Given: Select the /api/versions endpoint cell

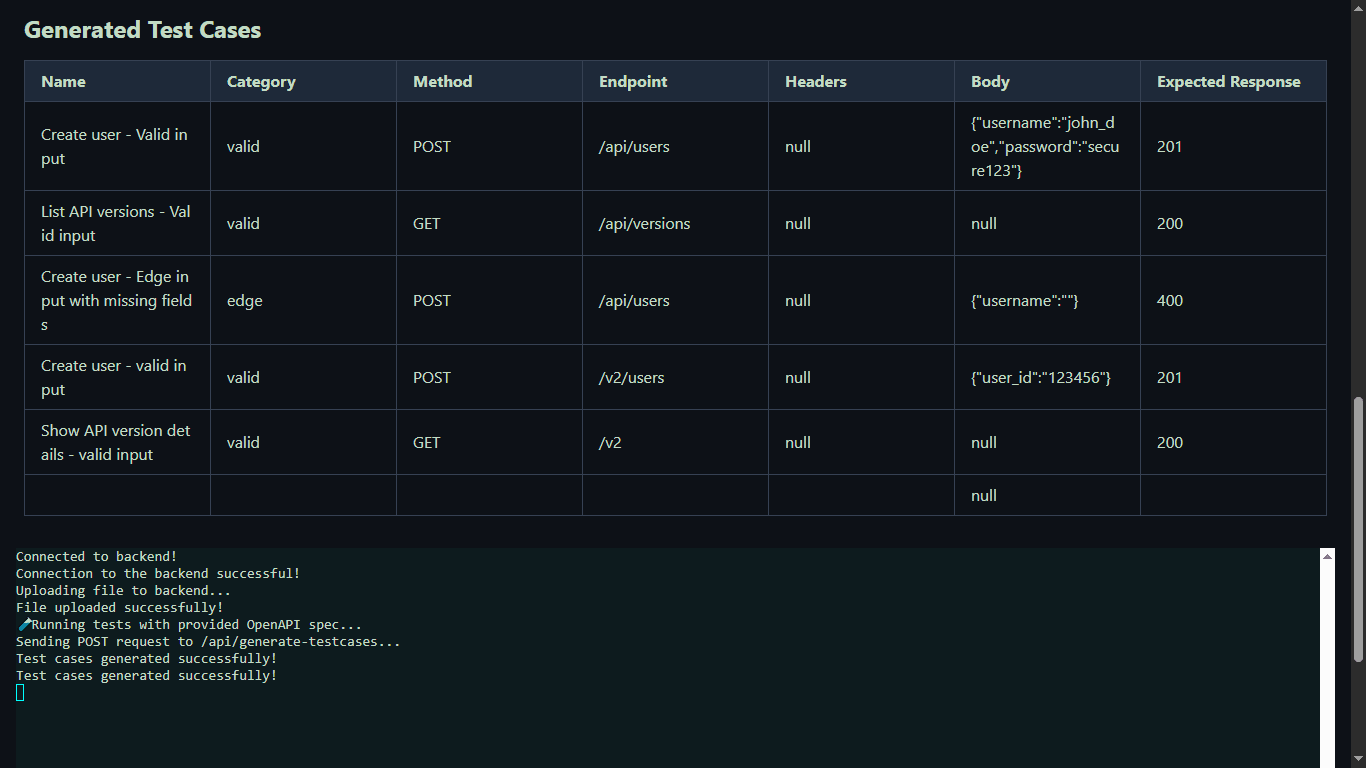Looking at the screenshot, I should click(x=675, y=223).
